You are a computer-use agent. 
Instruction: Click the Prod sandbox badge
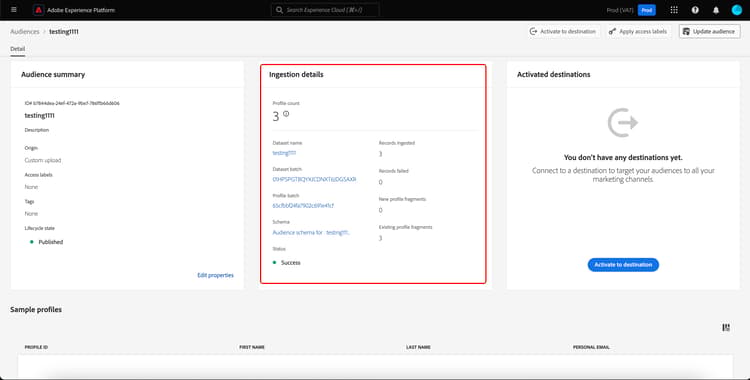click(x=647, y=10)
